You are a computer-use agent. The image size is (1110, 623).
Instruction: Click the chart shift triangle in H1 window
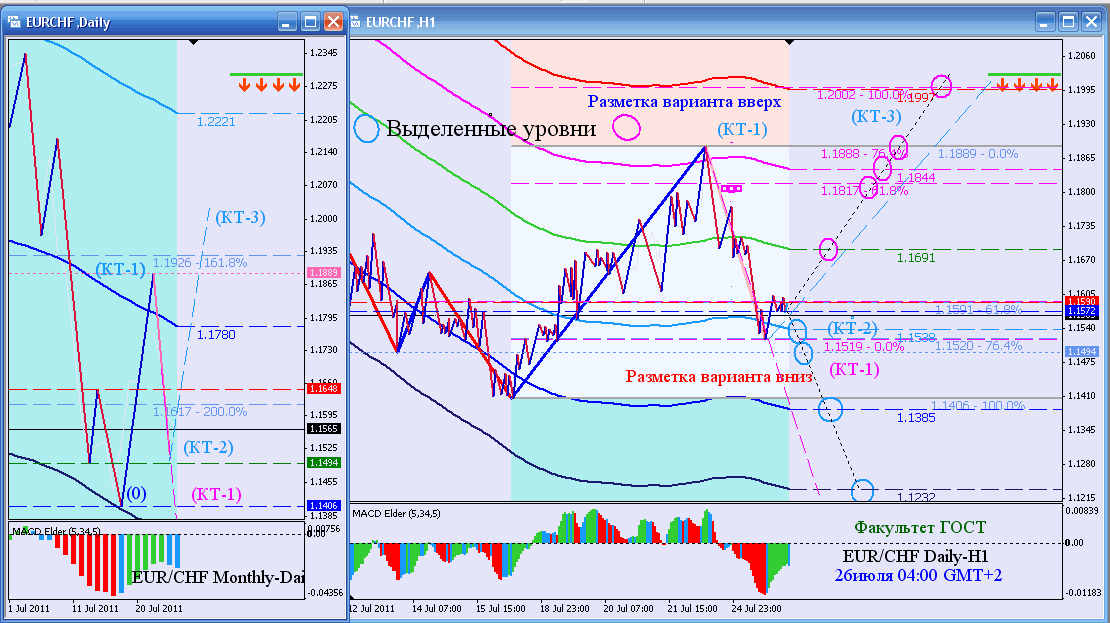pyautogui.click(x=788, y=42)
